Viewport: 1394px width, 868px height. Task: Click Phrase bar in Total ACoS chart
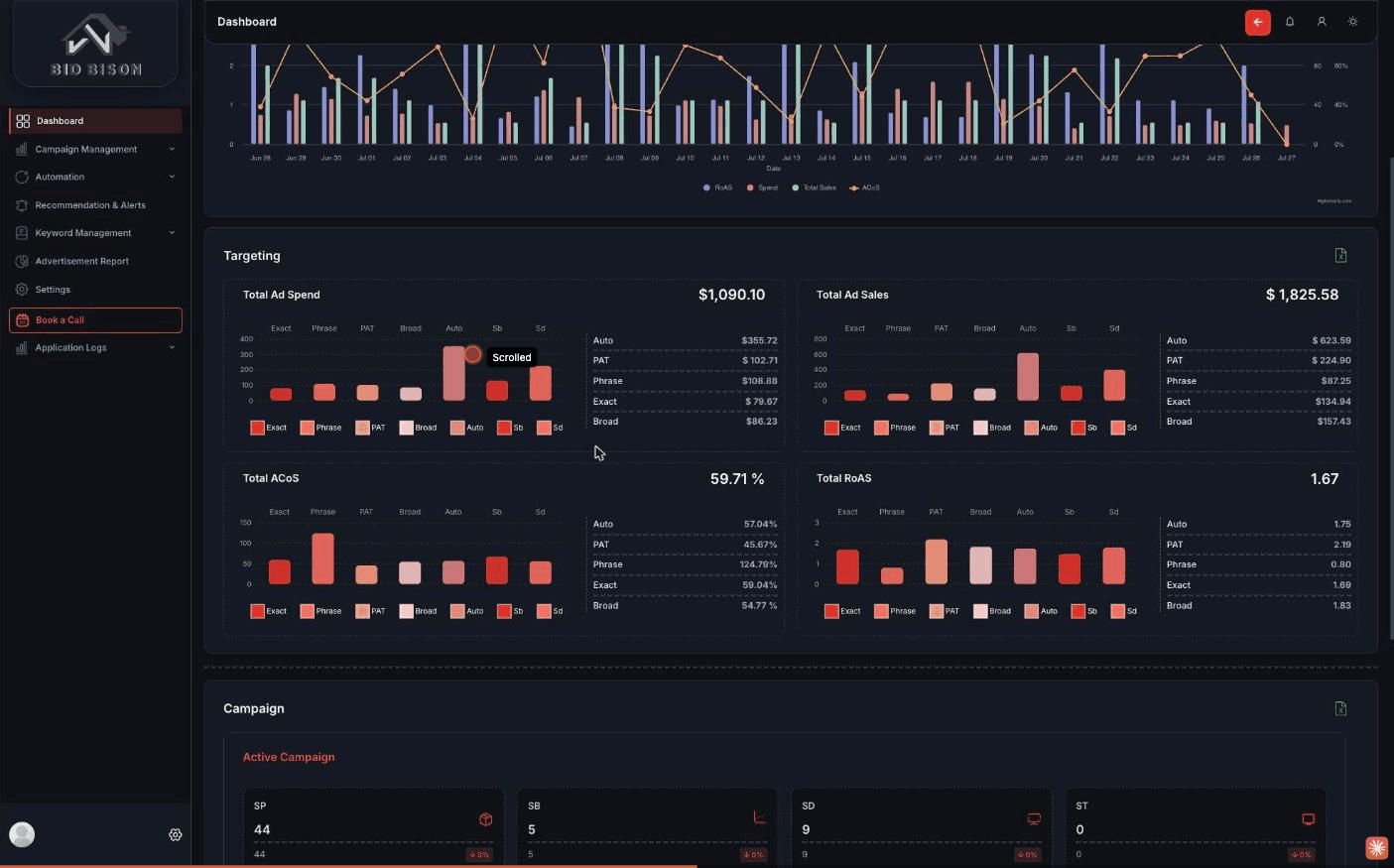click(322, 558)
